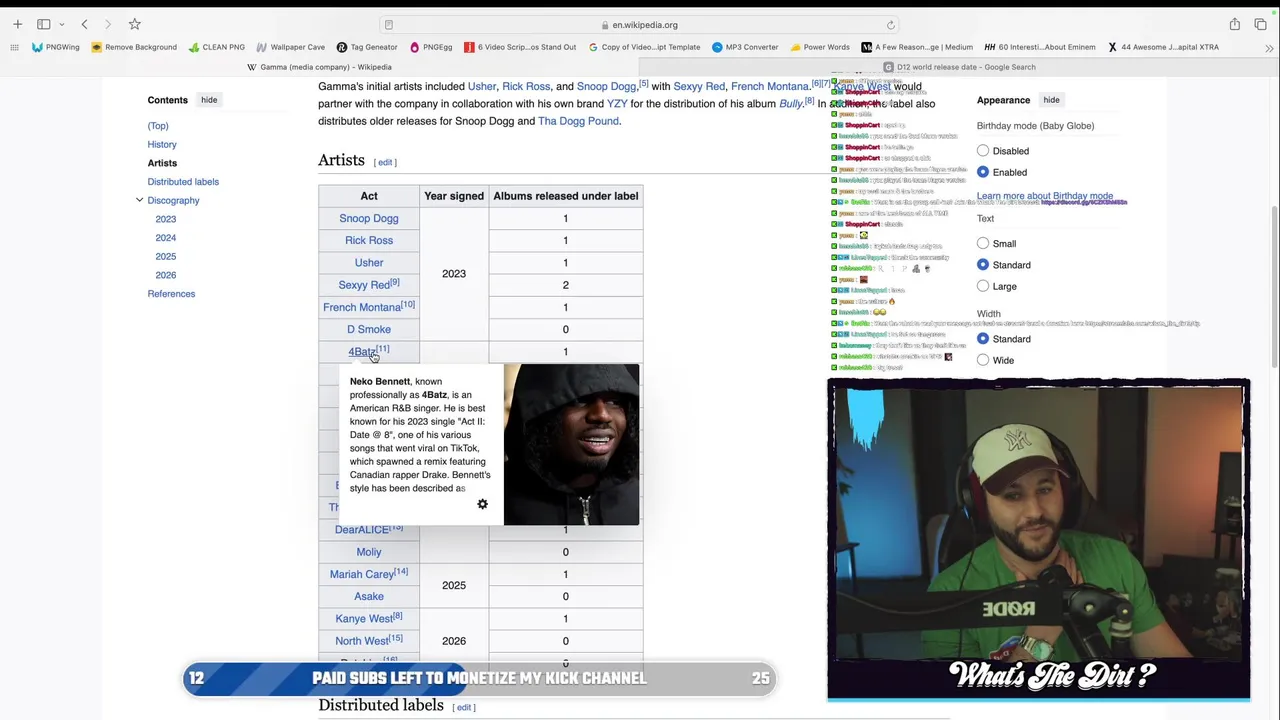Jump to (Top) in Contents
The height and width of the screenshot is (720, 1280).
coord(158,126)
